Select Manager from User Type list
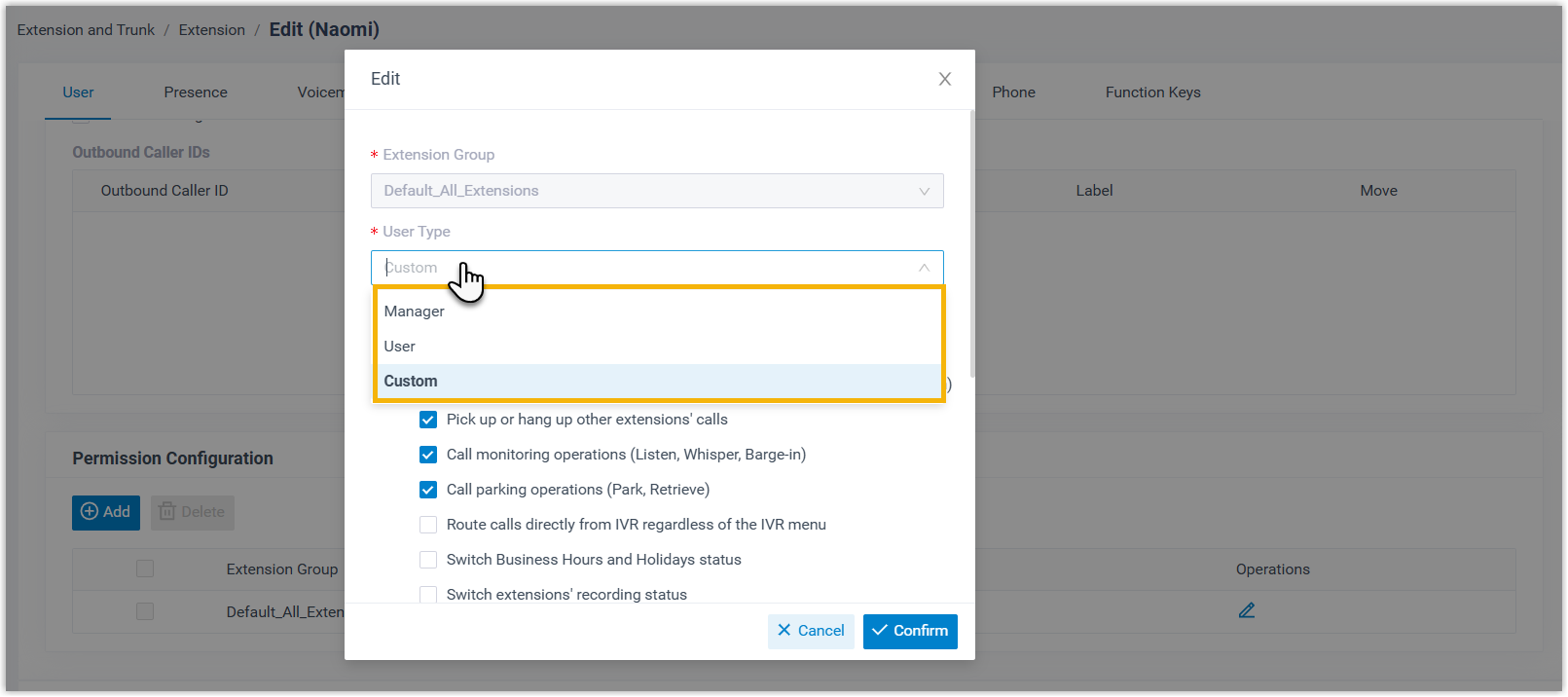 [x=415, y=312]
